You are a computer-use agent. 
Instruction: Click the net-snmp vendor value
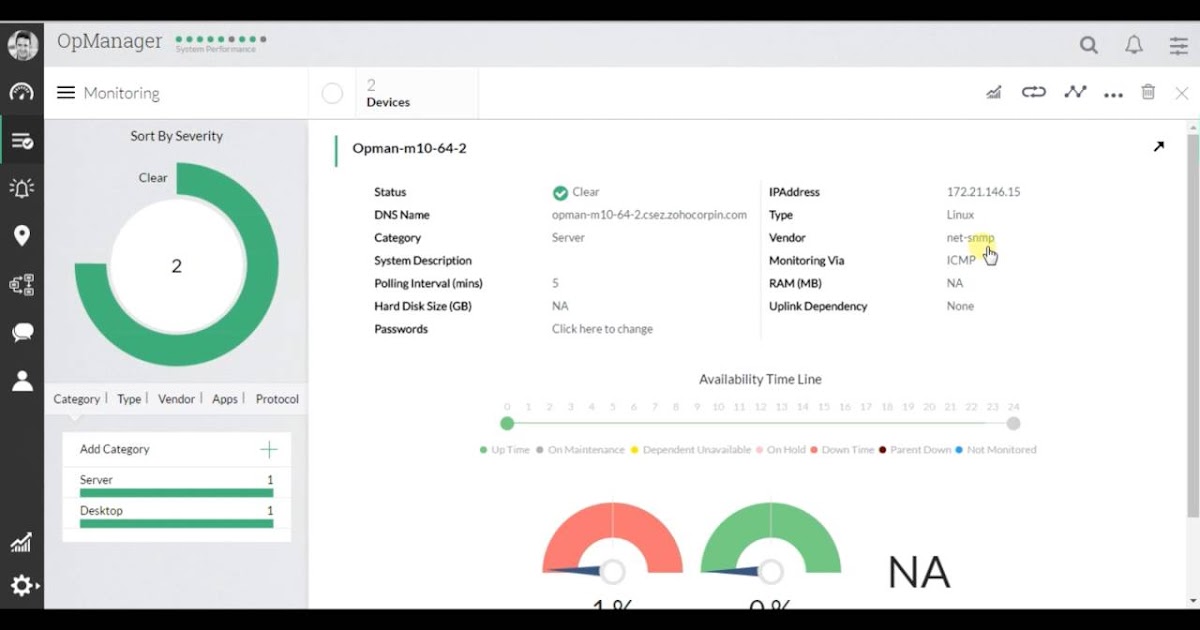pos(970,238)
